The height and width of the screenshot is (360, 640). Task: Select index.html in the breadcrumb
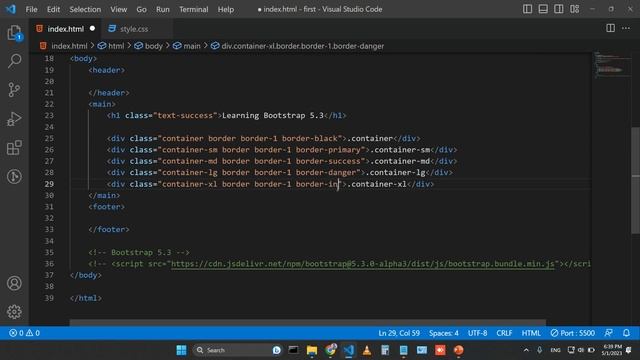click(x=69, y=46)
